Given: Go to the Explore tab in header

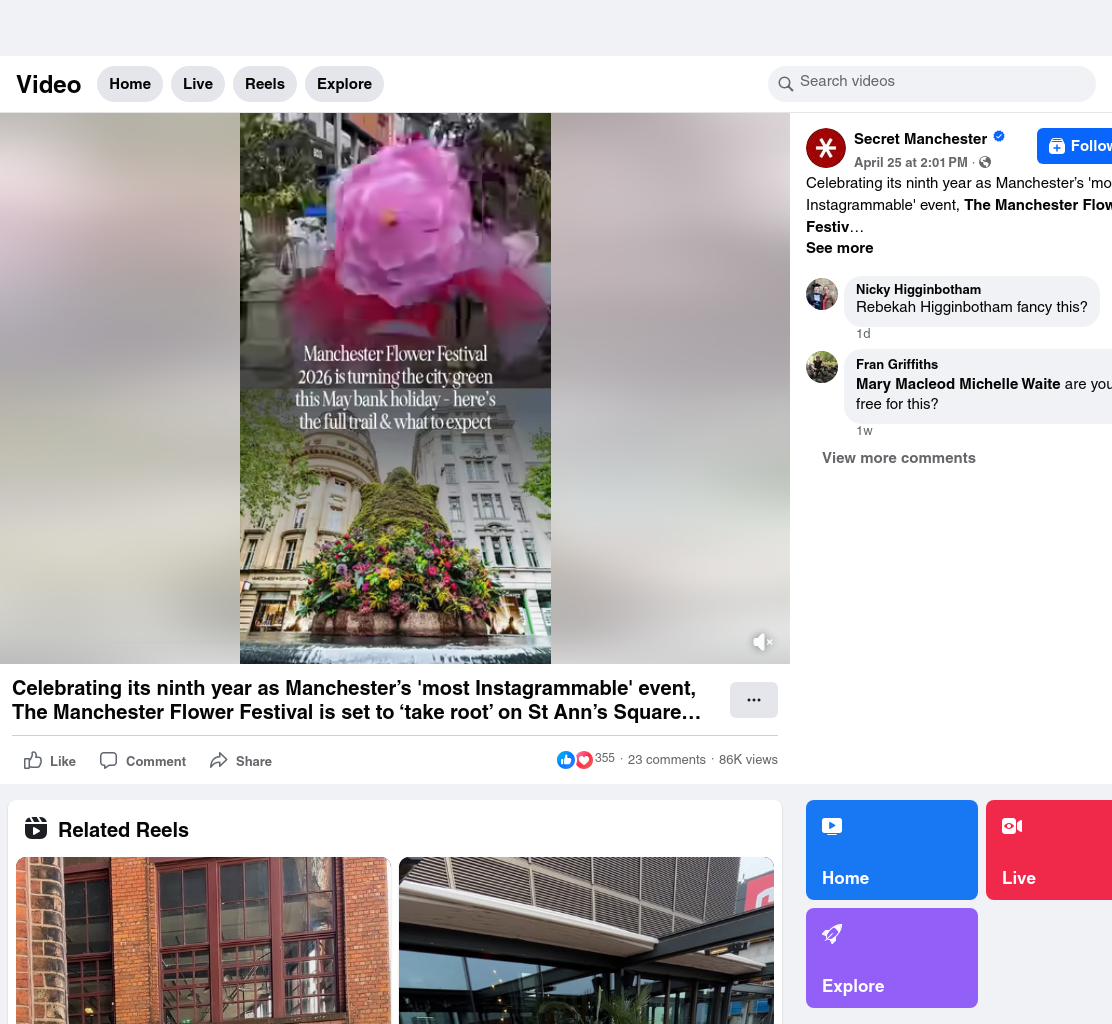Looking at the screenshot, I should [344, 84].
